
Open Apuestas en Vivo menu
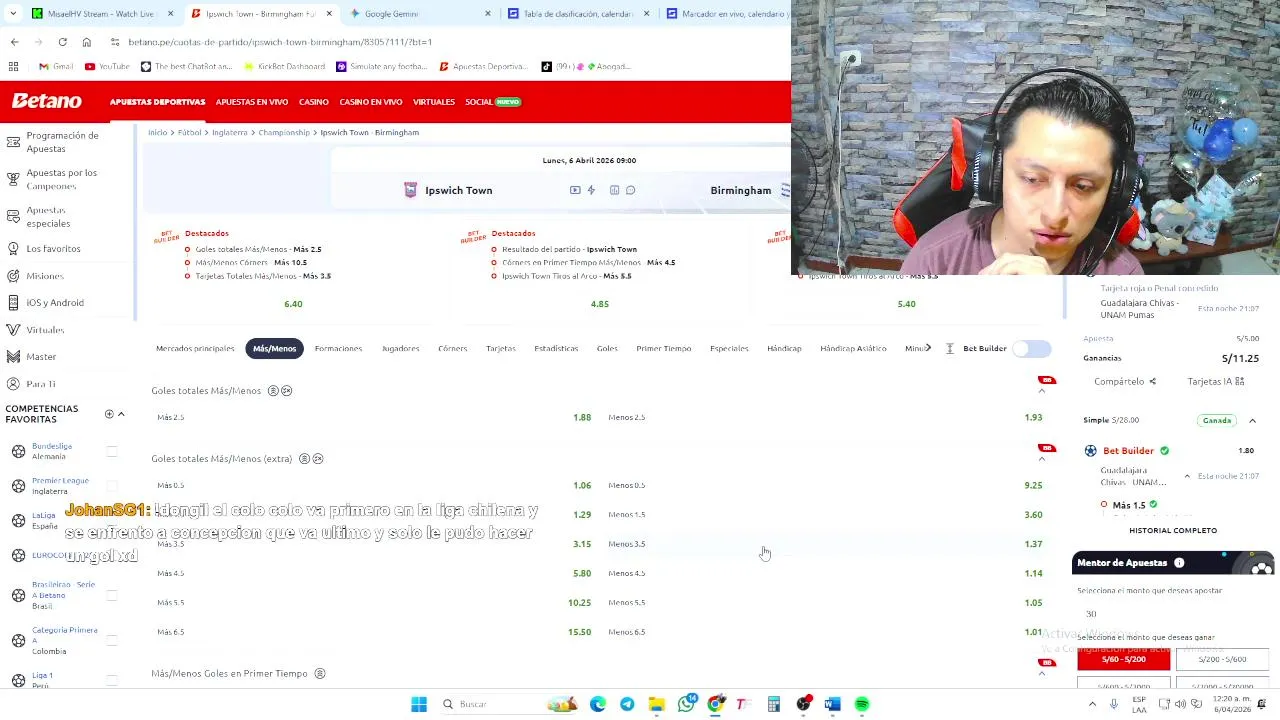click(x=252, y=102)
